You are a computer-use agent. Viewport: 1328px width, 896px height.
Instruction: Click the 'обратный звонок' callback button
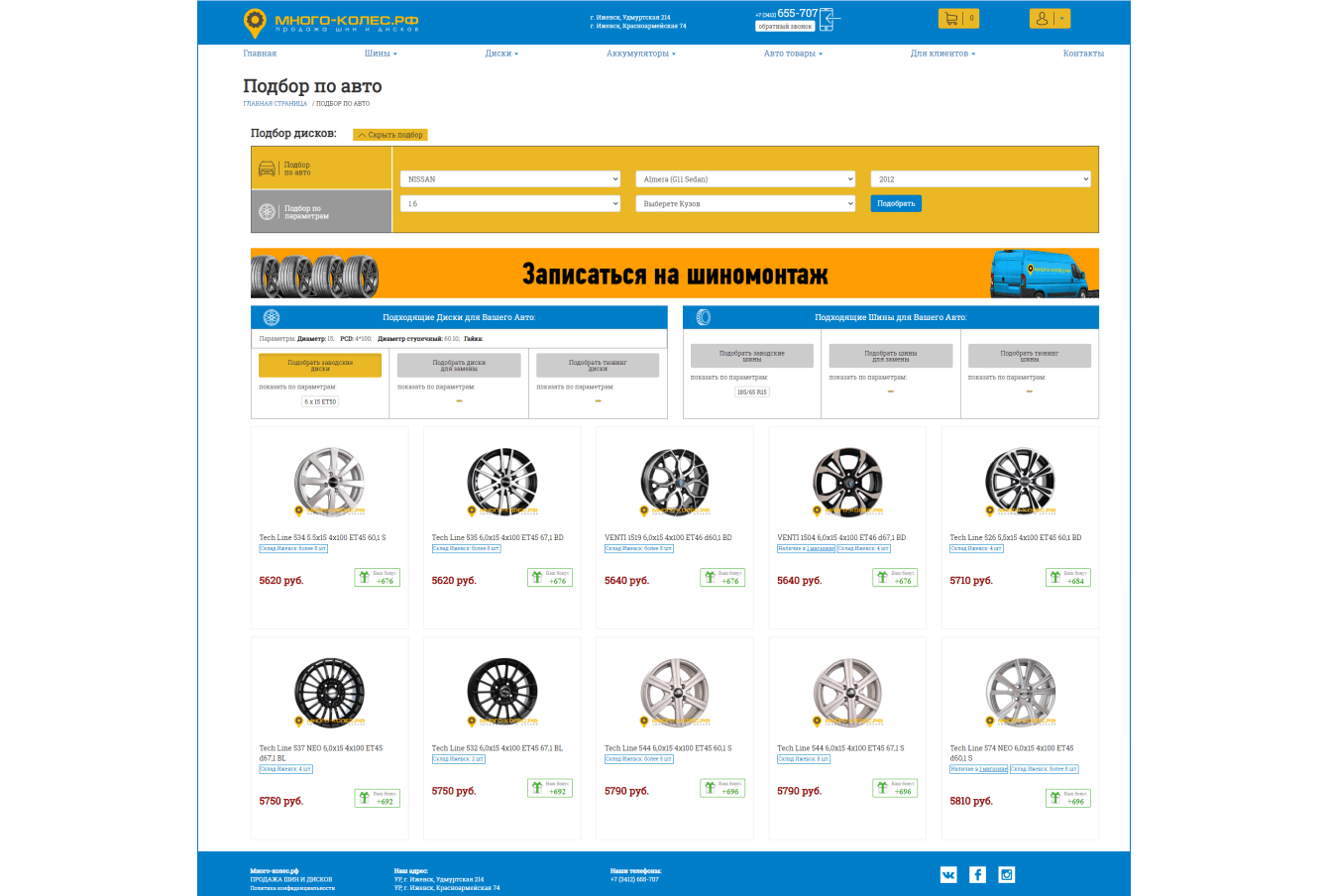pyautogui.click(x=786, y=27)
